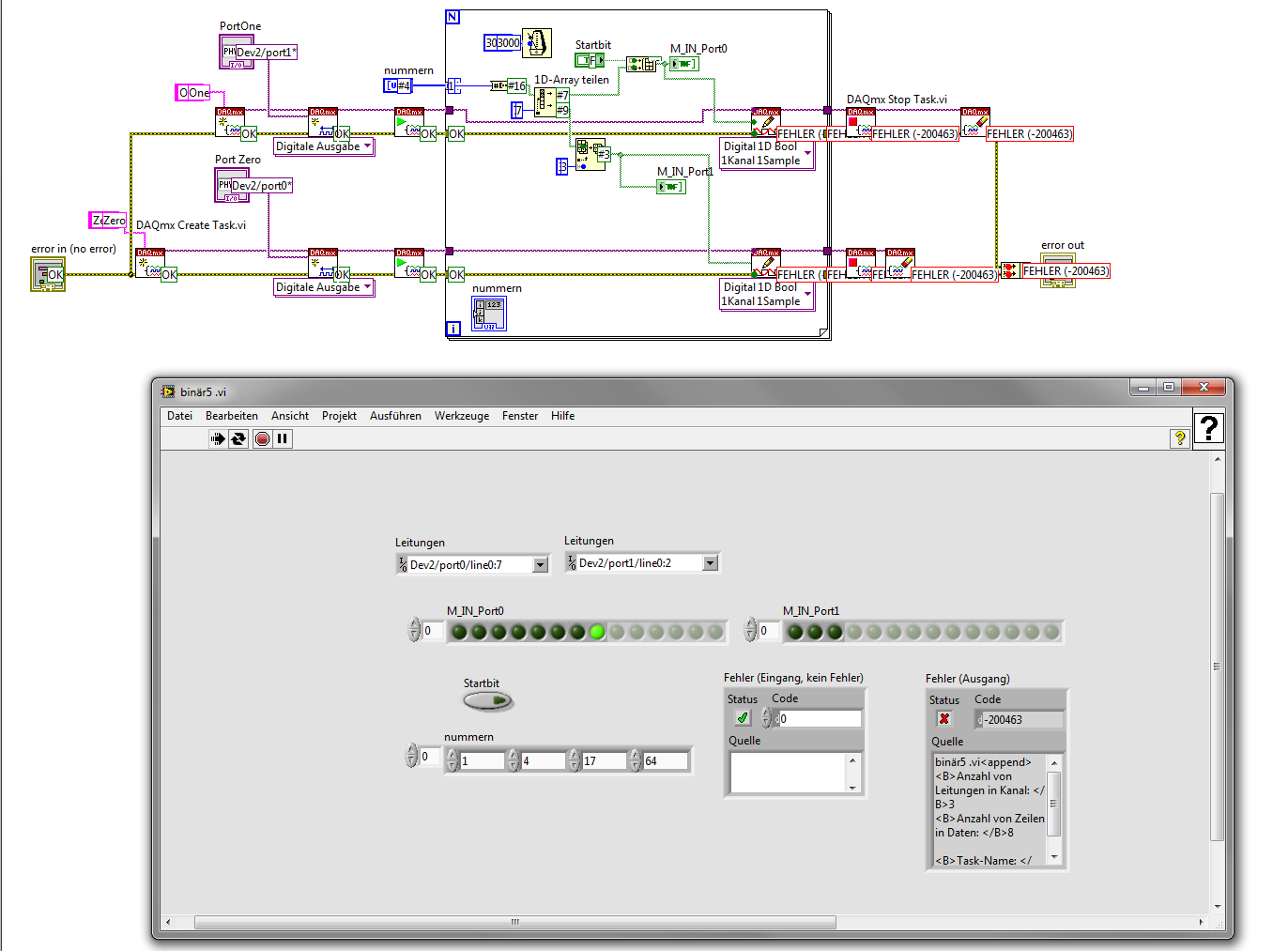
Task: Select the DAQmx Stop Task.vi node
Action: pyautogui.click(x=860, y=123)
